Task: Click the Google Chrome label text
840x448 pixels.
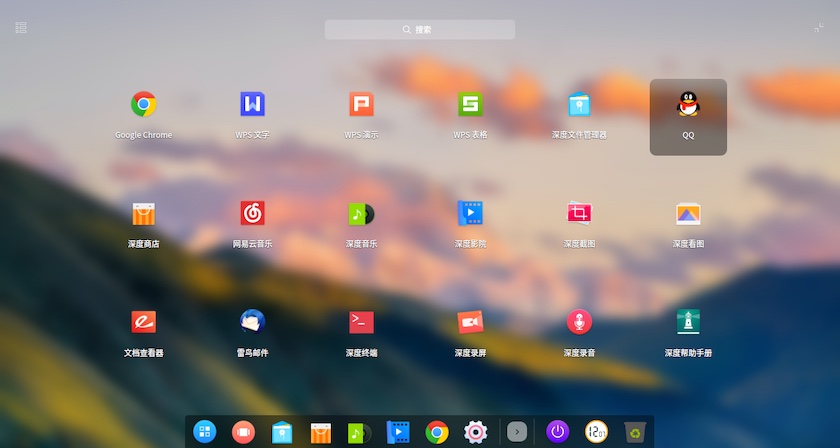Action: (x=144, y=135)
